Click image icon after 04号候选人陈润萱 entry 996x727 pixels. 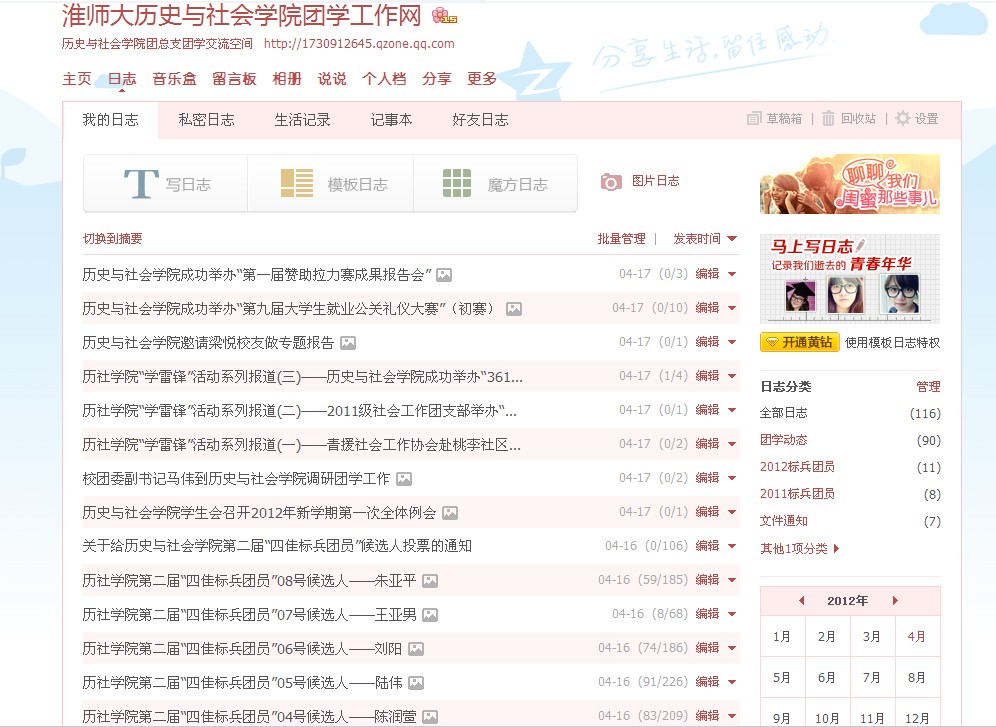430,717
